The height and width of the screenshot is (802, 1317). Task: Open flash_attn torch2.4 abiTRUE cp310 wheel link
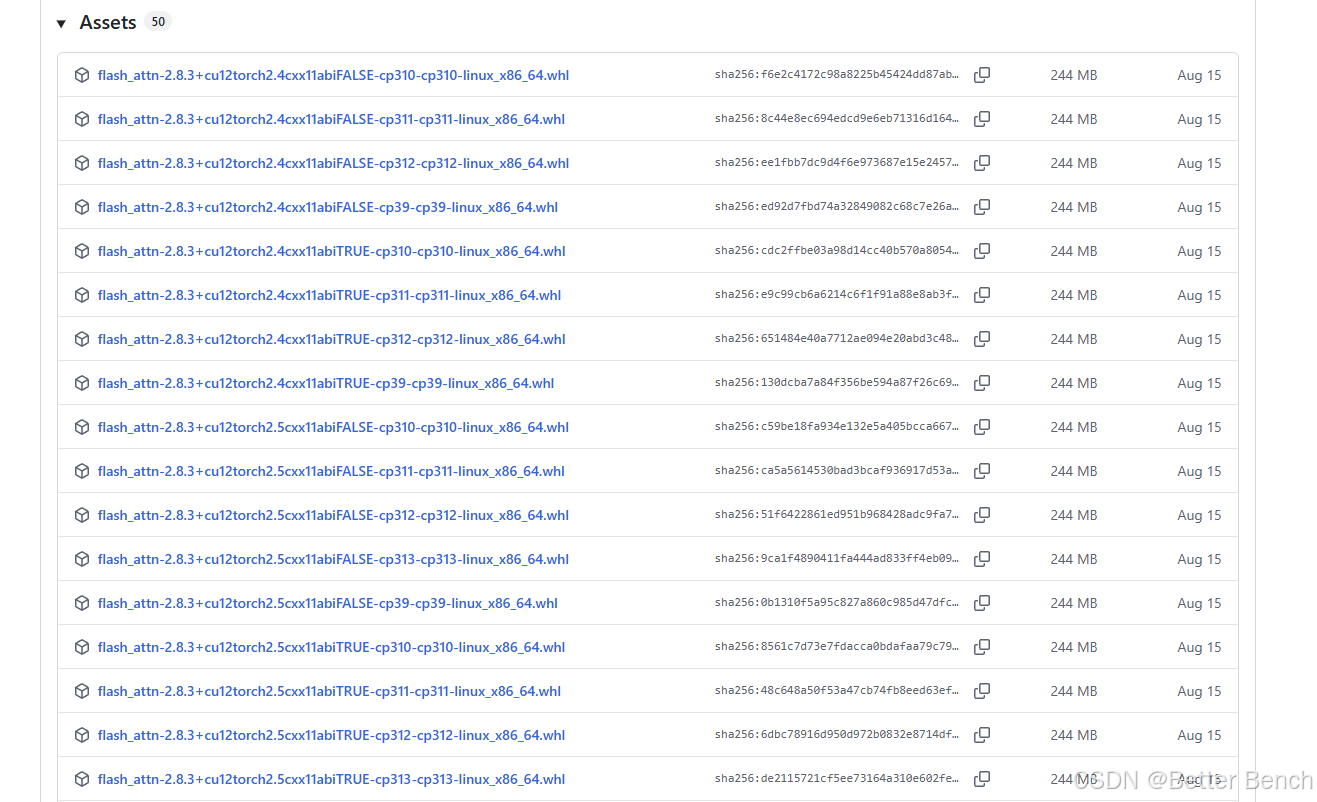coord(332,251)
